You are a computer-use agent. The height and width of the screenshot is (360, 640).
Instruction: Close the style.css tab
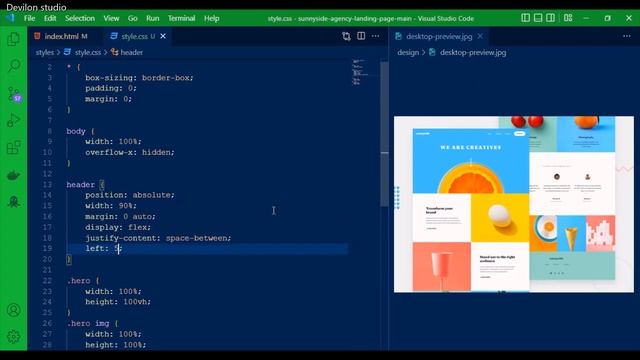163,36
